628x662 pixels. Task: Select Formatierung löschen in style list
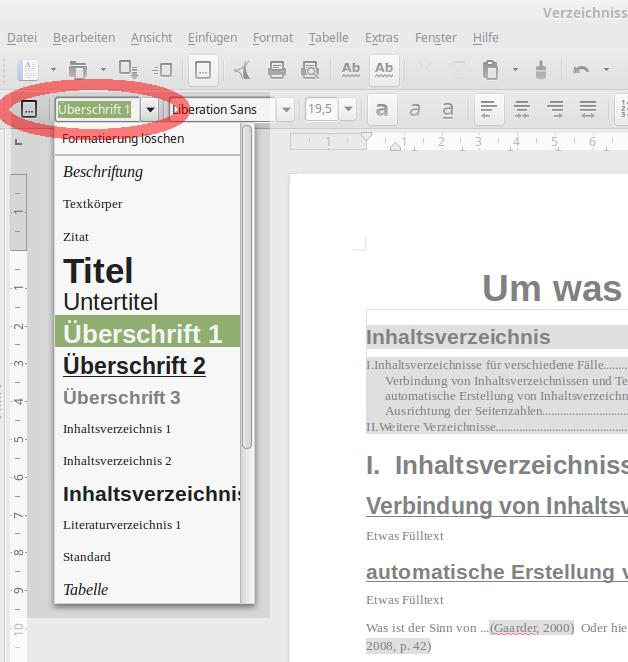123,139
